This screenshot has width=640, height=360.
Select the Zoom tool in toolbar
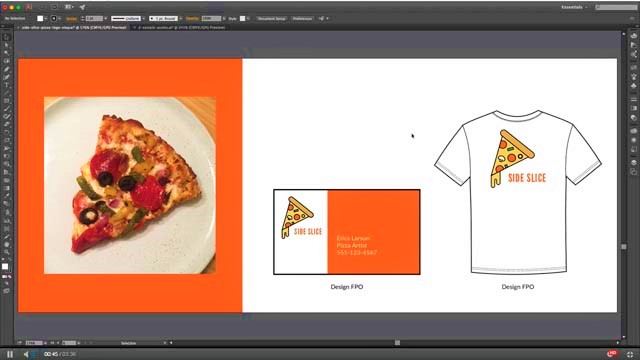click(6, 252)
